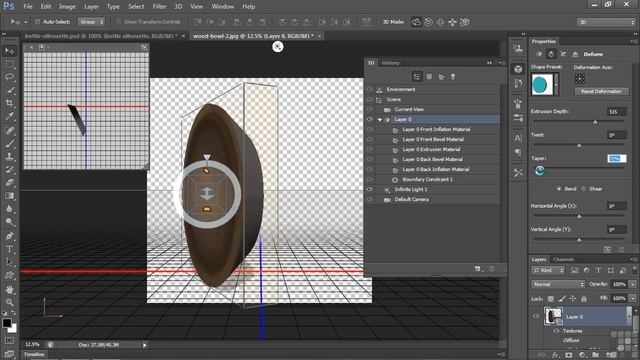Screen dimensions: 640x360
Task: Select the Gradient tool
Action: 9,196
